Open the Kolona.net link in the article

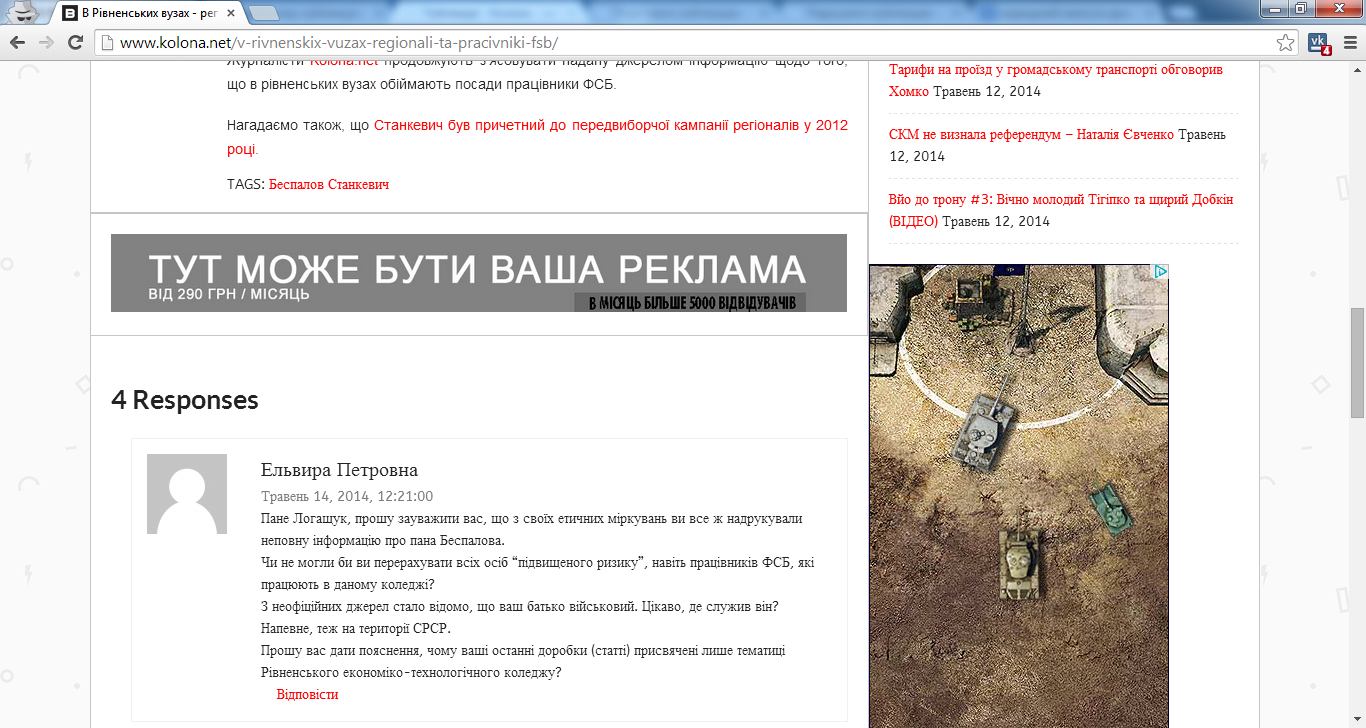click(x=342, y=62)
